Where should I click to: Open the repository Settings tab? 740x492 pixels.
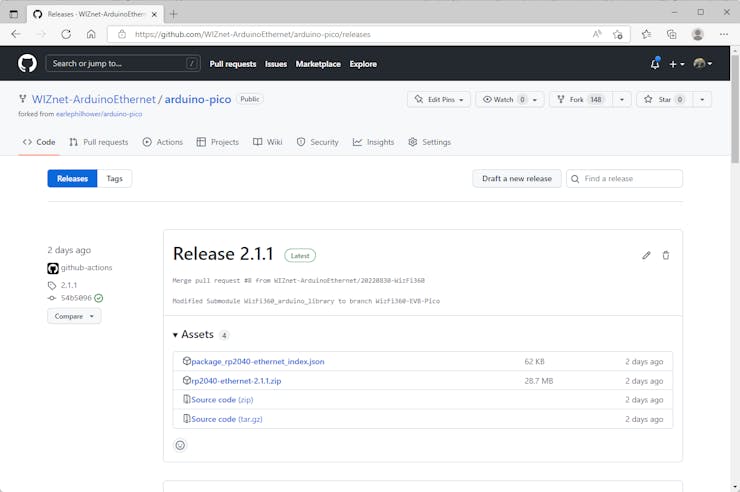click(x=429, y=142)
